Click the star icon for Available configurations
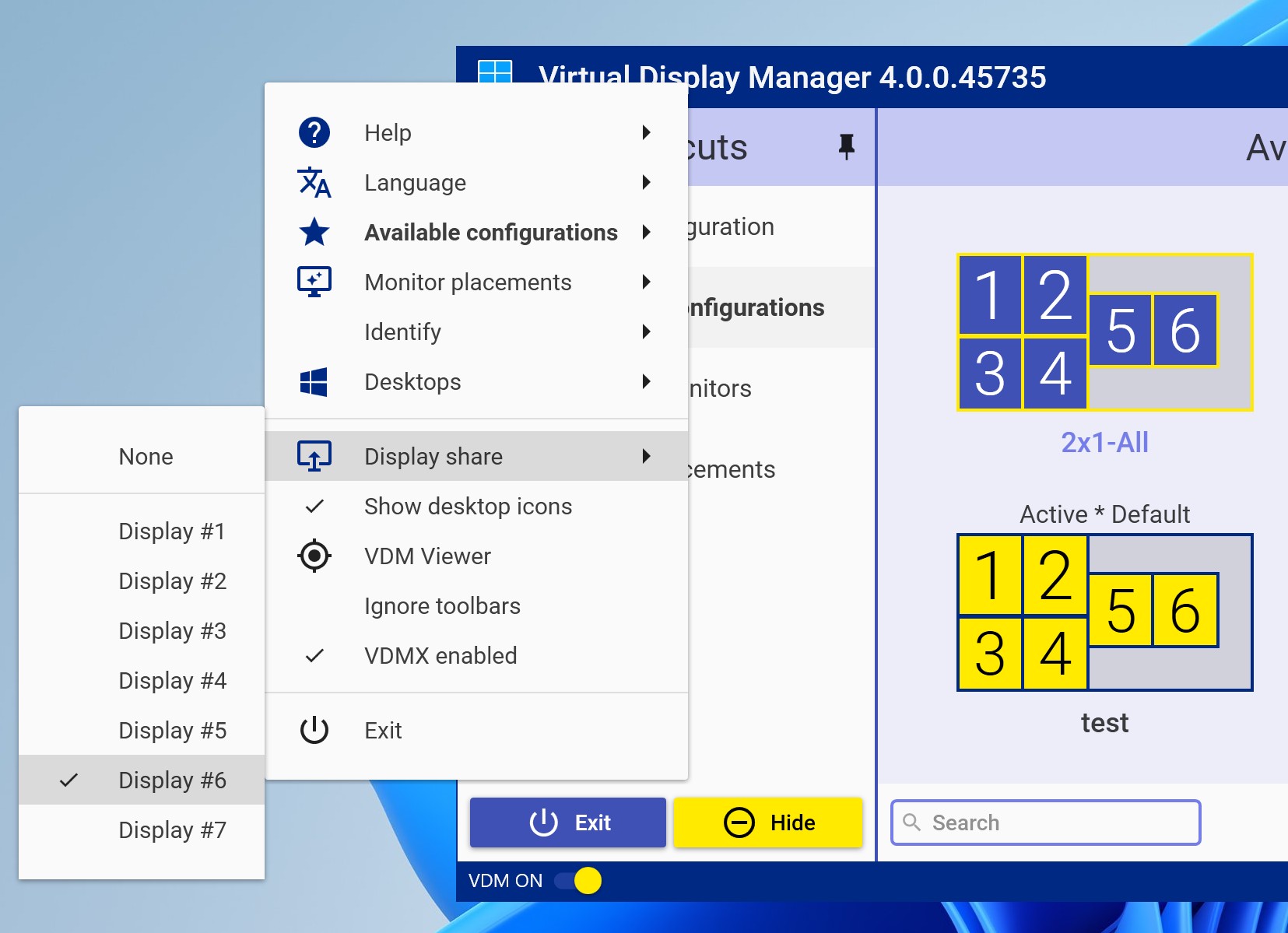 click(x=314, y=232)
